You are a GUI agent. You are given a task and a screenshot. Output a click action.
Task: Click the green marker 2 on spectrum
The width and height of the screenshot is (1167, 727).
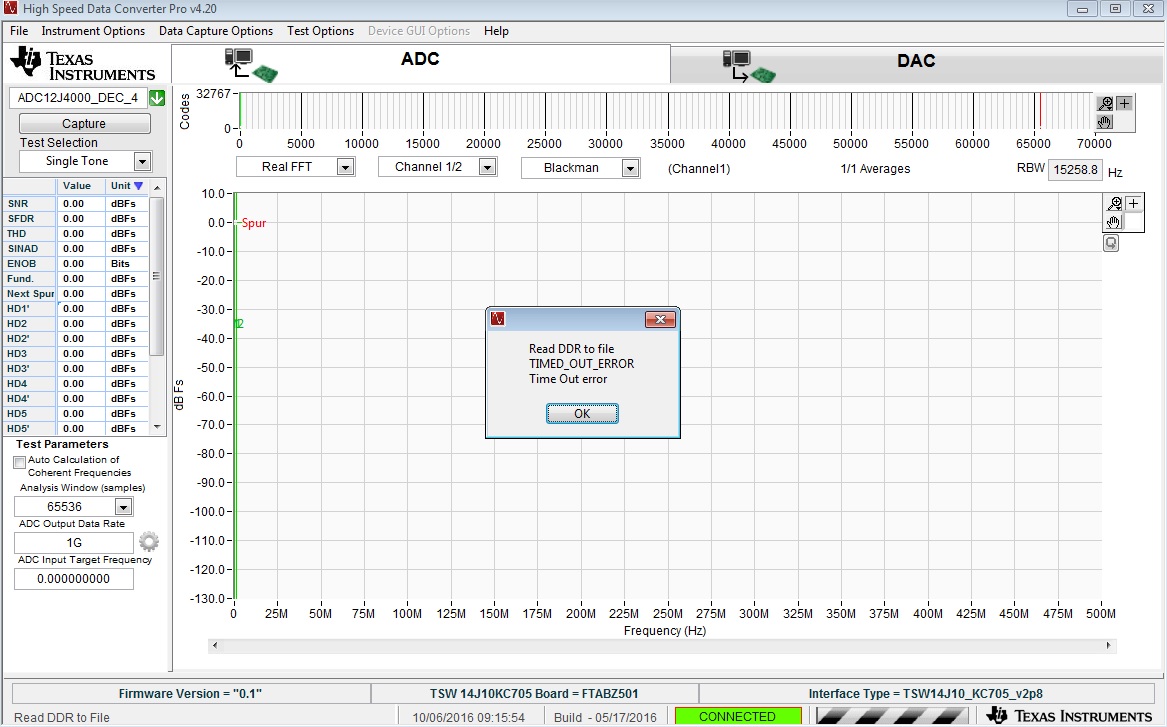(x=239, y=324)
